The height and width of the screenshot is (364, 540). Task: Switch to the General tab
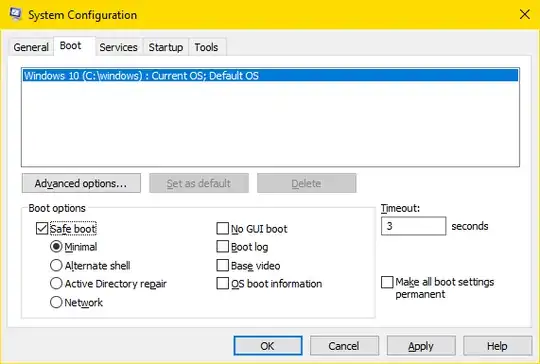click(x=31, y=47)
